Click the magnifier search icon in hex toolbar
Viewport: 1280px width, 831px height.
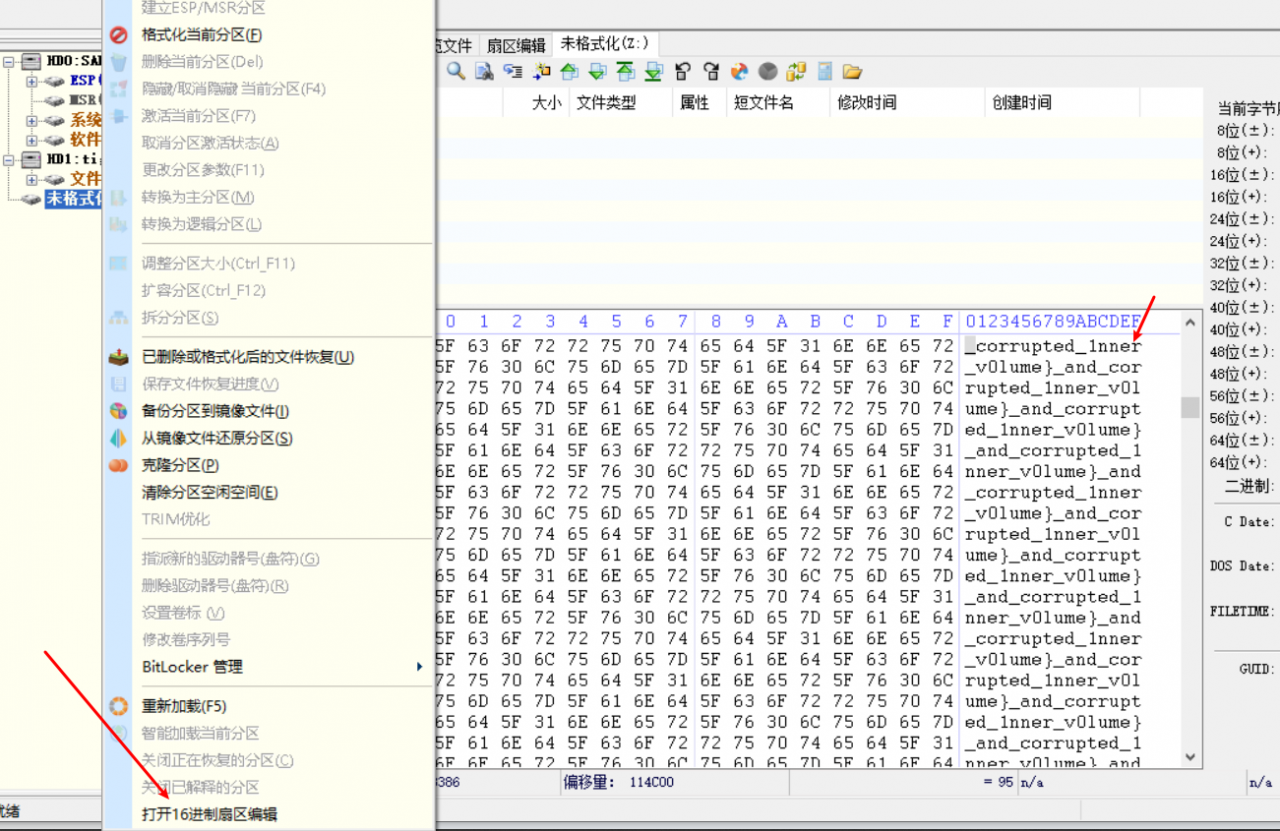456,71
